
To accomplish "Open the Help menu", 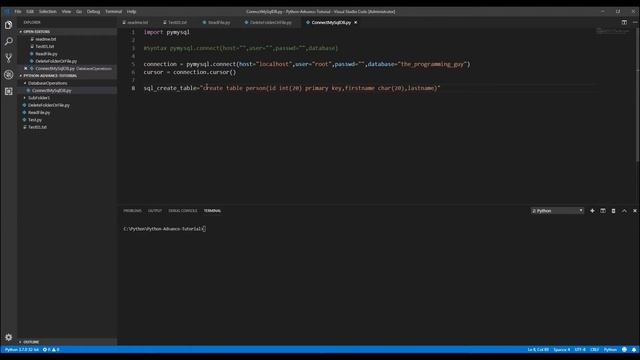I will [x=131, y=11].
